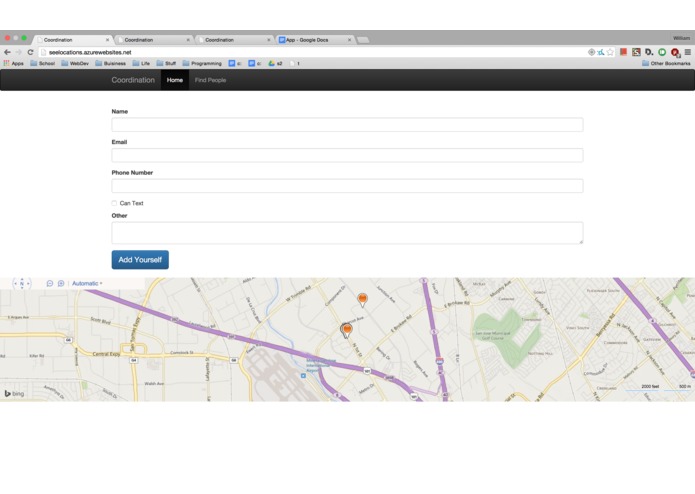695x494 pixels.
Task: Open the Automatic map style dropdown
Action: pyautogui.click(x=87, y=284)
